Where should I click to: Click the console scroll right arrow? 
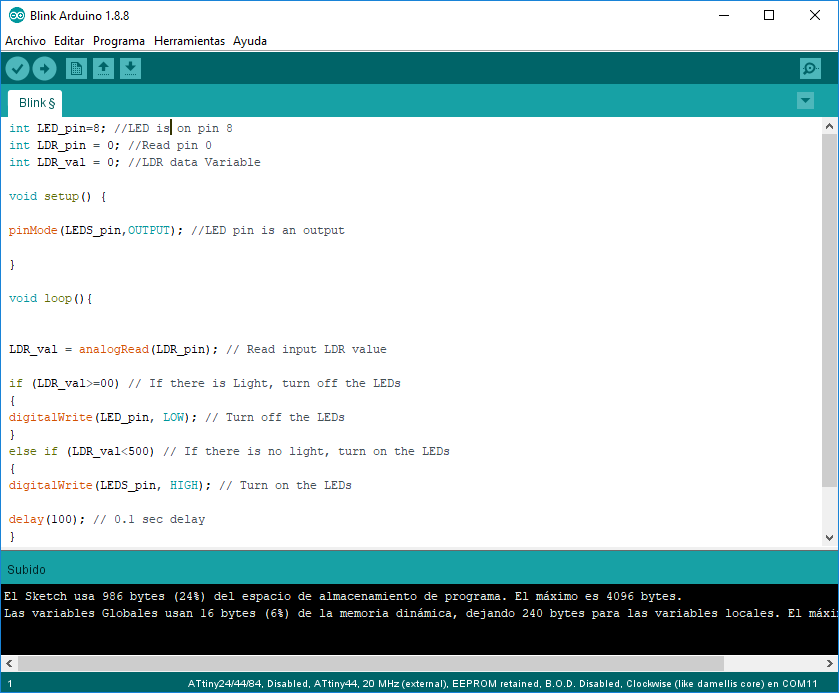[829, 664]
